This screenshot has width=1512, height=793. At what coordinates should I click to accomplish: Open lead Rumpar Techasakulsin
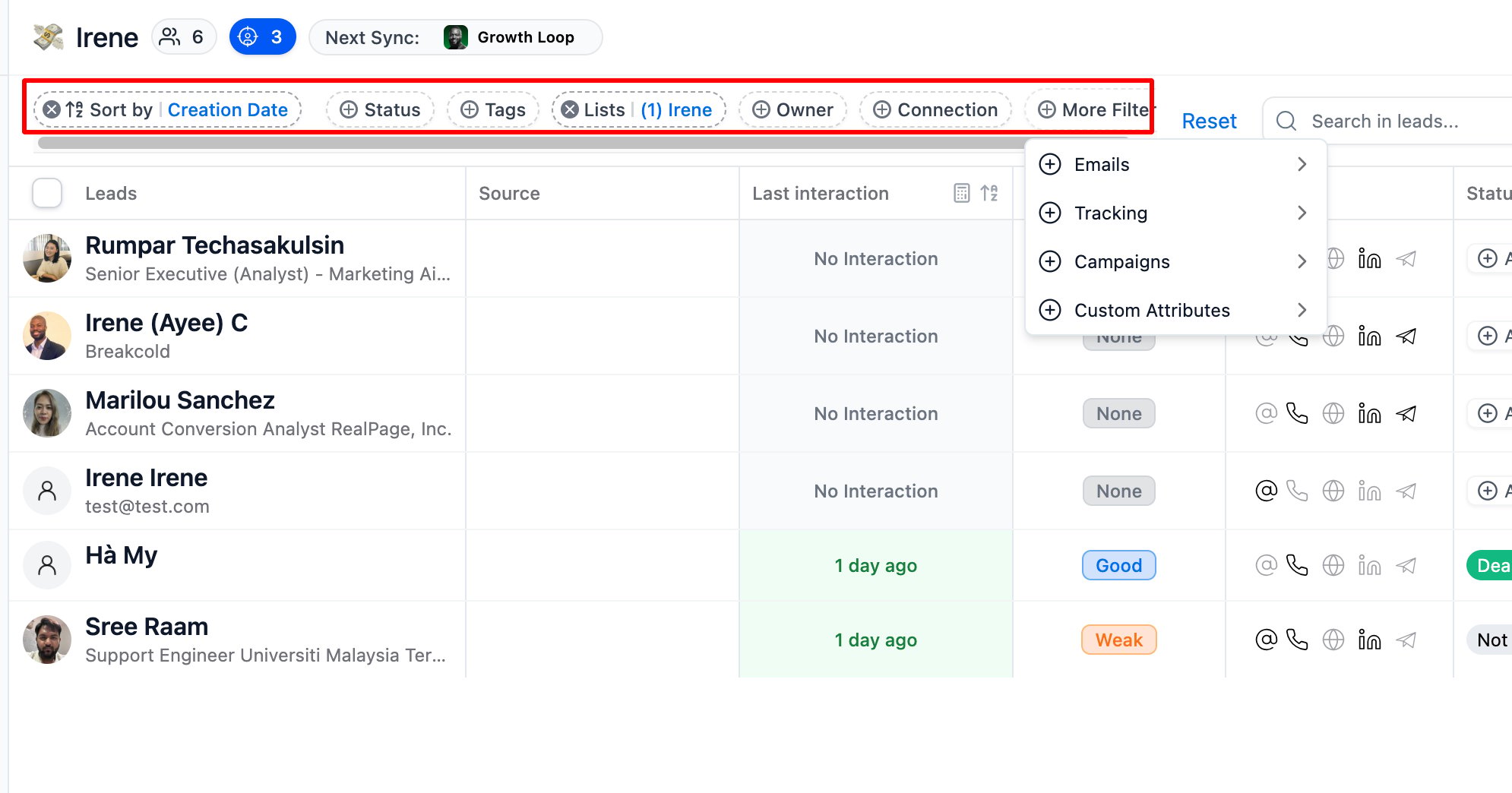click(214, 246)
